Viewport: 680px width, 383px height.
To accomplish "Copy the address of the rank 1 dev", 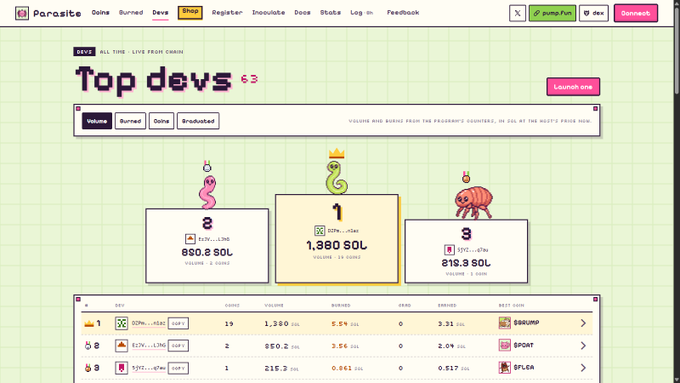I will coord(178,323).
